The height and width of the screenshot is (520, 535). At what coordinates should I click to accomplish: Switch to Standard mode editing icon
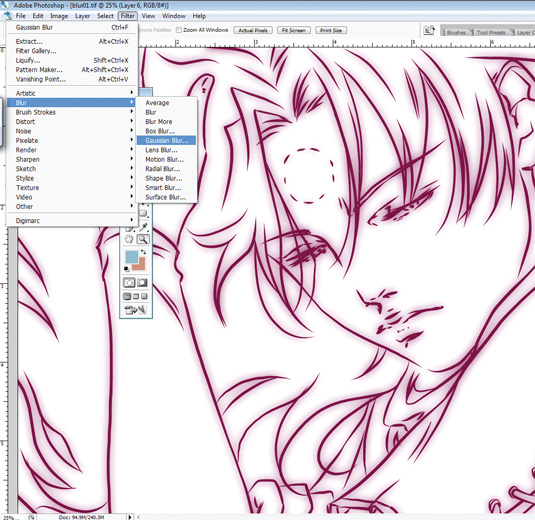[129, 283]
